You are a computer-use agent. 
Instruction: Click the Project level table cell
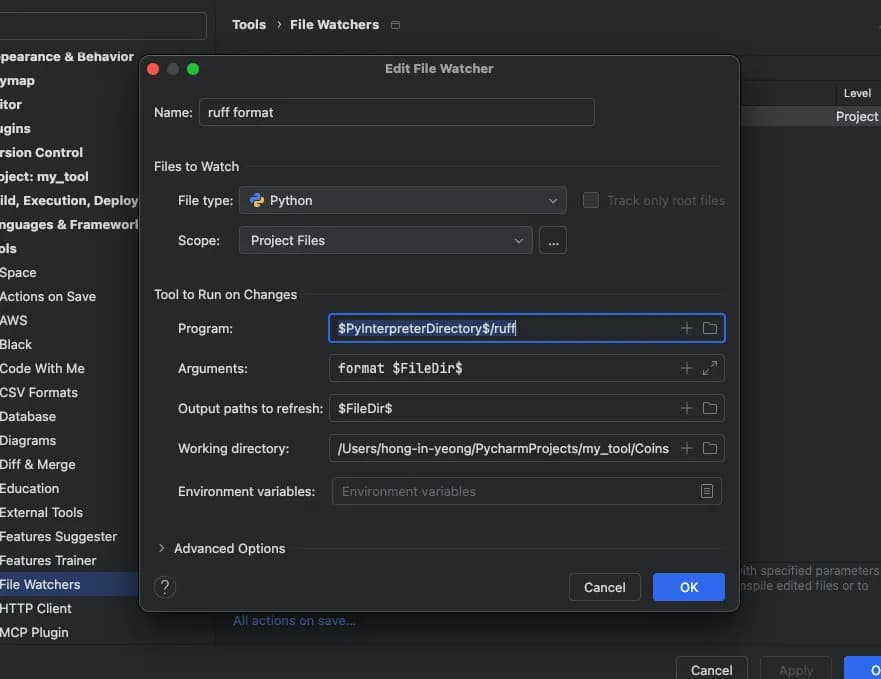point(856,116)
